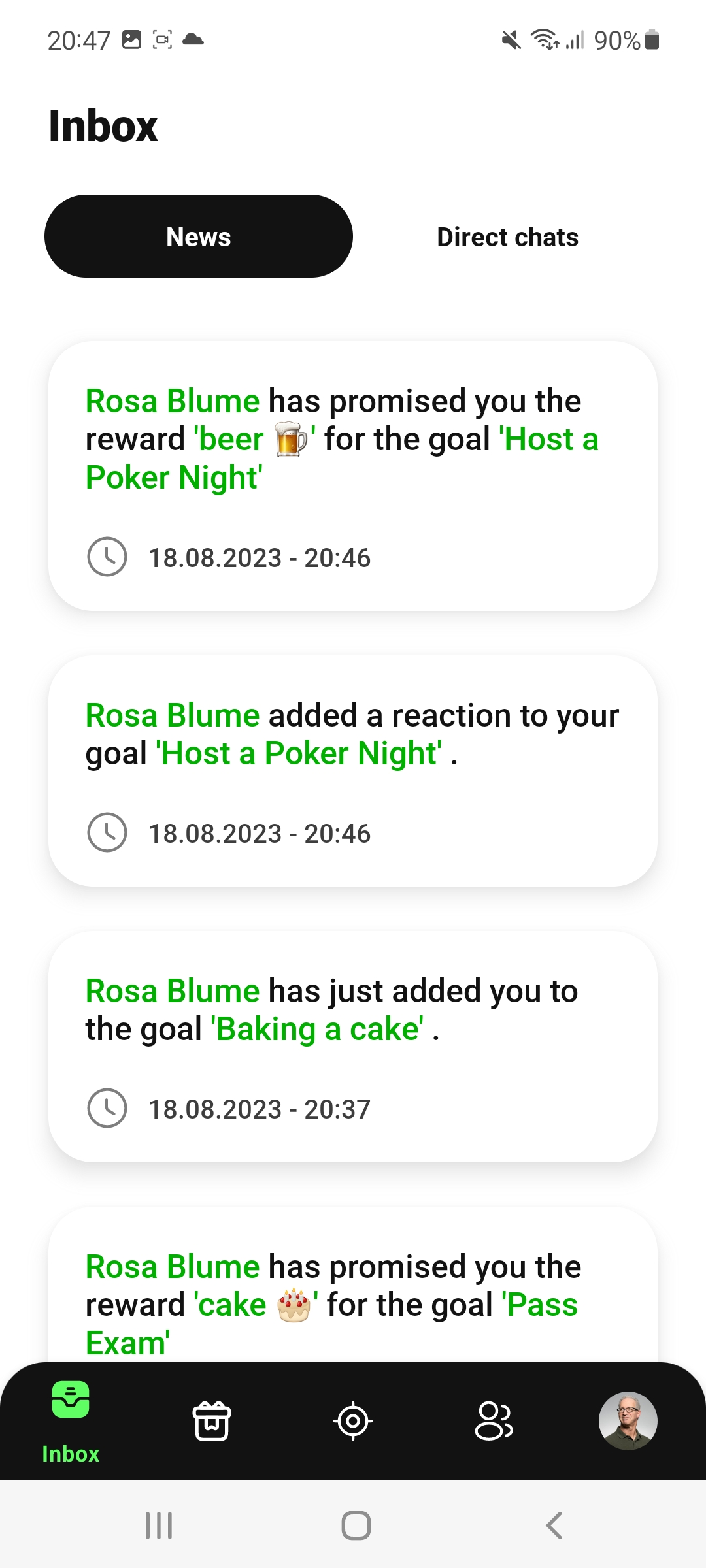Tap the Android back arrow
Viewport: 706px width, 1568px height.
pos(554,1526)
